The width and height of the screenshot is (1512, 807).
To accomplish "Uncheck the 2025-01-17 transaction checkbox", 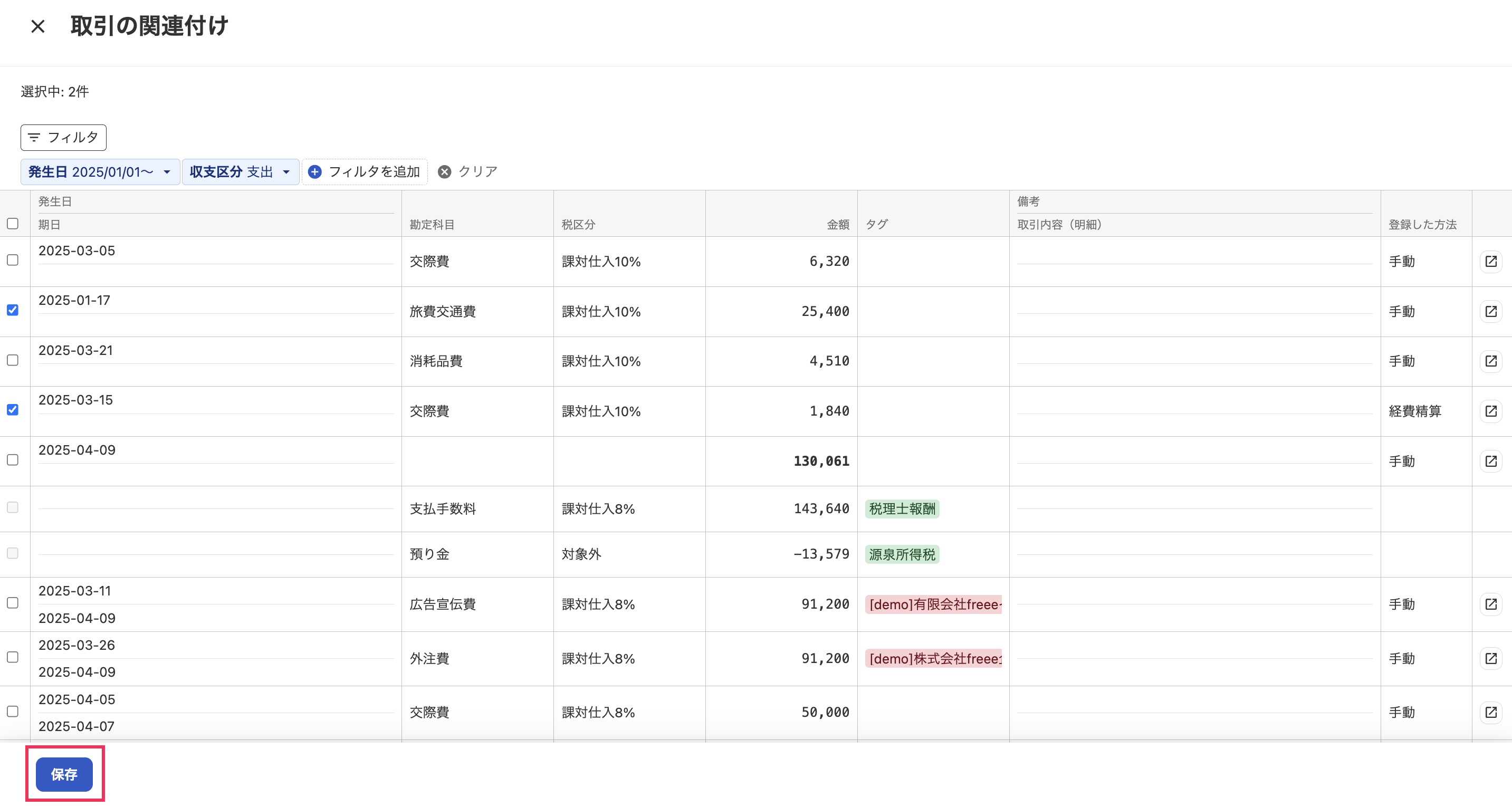I will tap(12, 310).
